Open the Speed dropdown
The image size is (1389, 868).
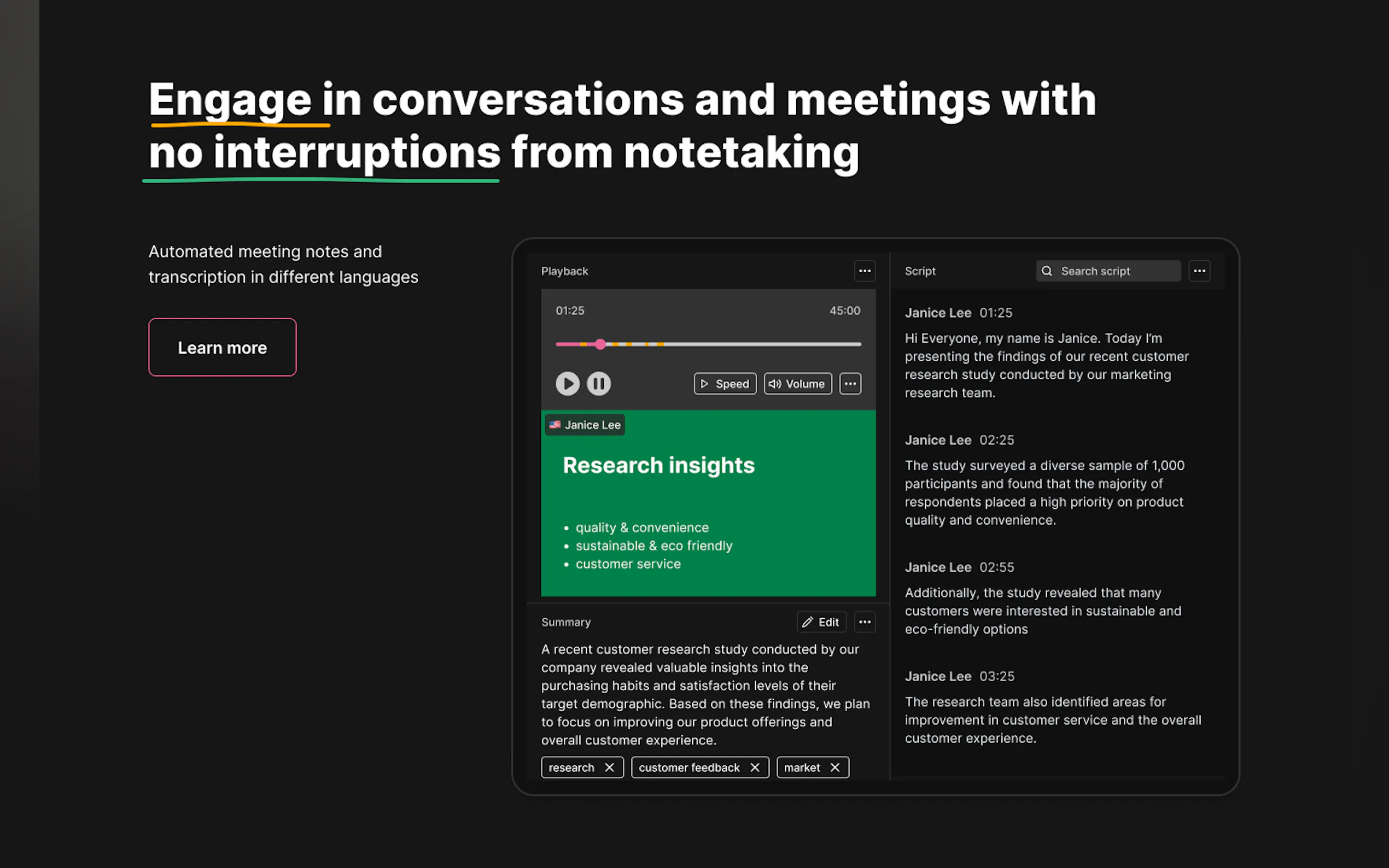pos(725,384)
